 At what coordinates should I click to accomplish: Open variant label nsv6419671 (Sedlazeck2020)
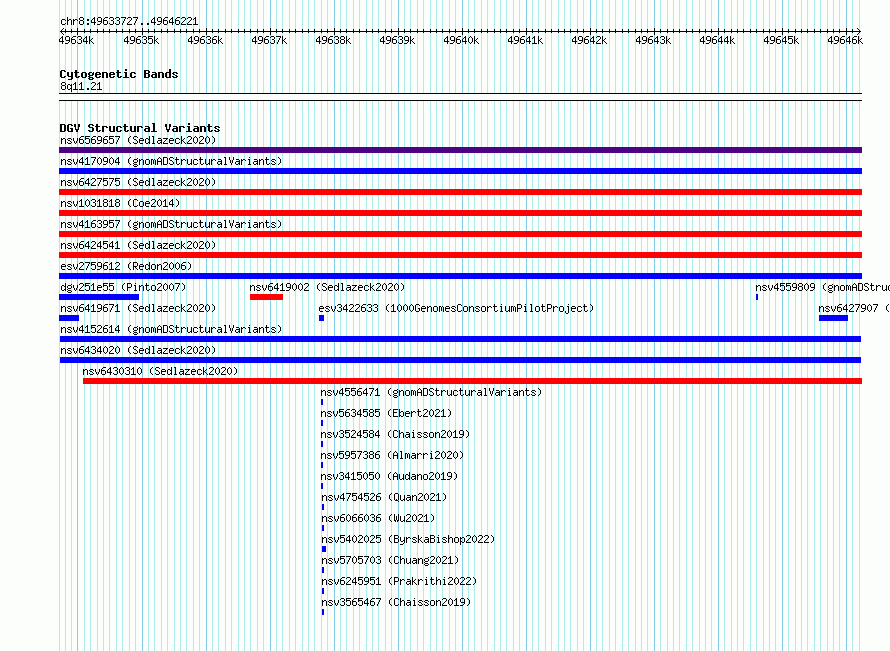(x=138, y=308)
